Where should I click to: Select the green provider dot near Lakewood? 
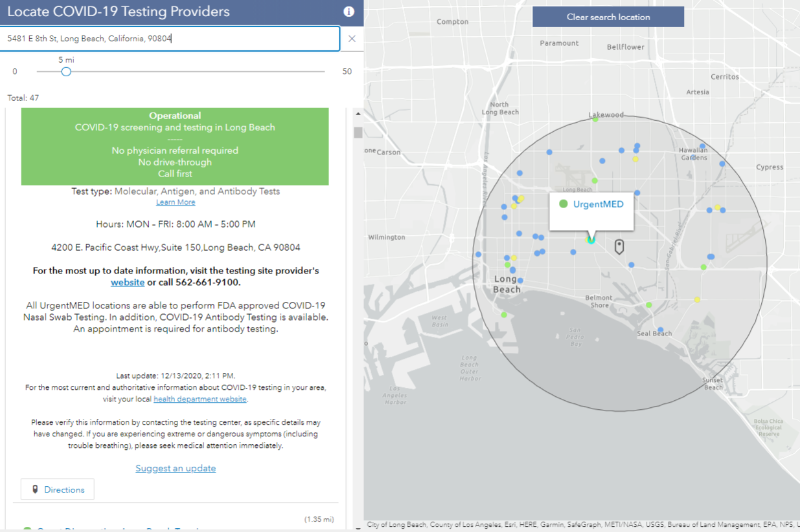(596, 119)
